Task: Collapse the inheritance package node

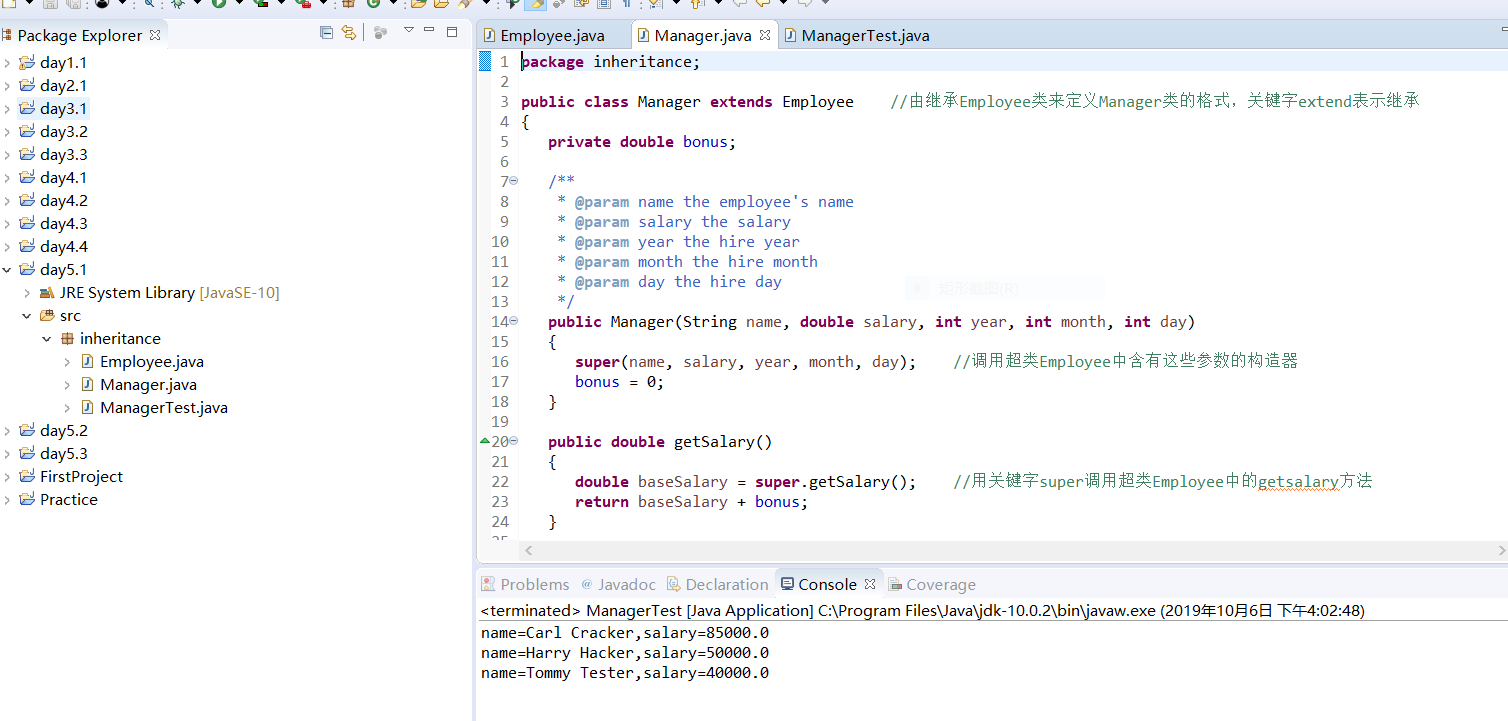Action: [x=47, y=339]
